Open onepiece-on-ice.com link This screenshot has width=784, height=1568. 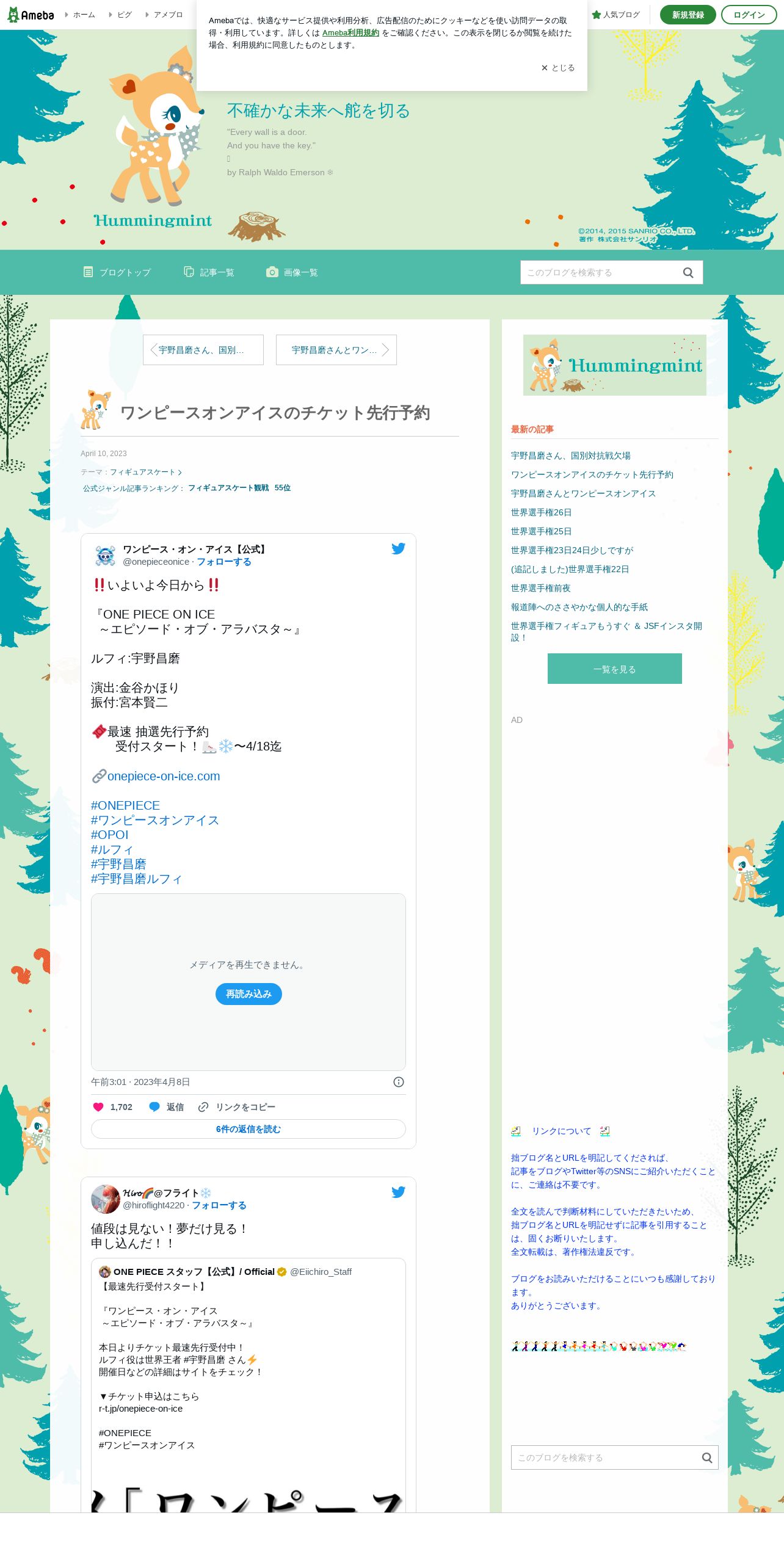pyautogui.click(x=164, y=776)
